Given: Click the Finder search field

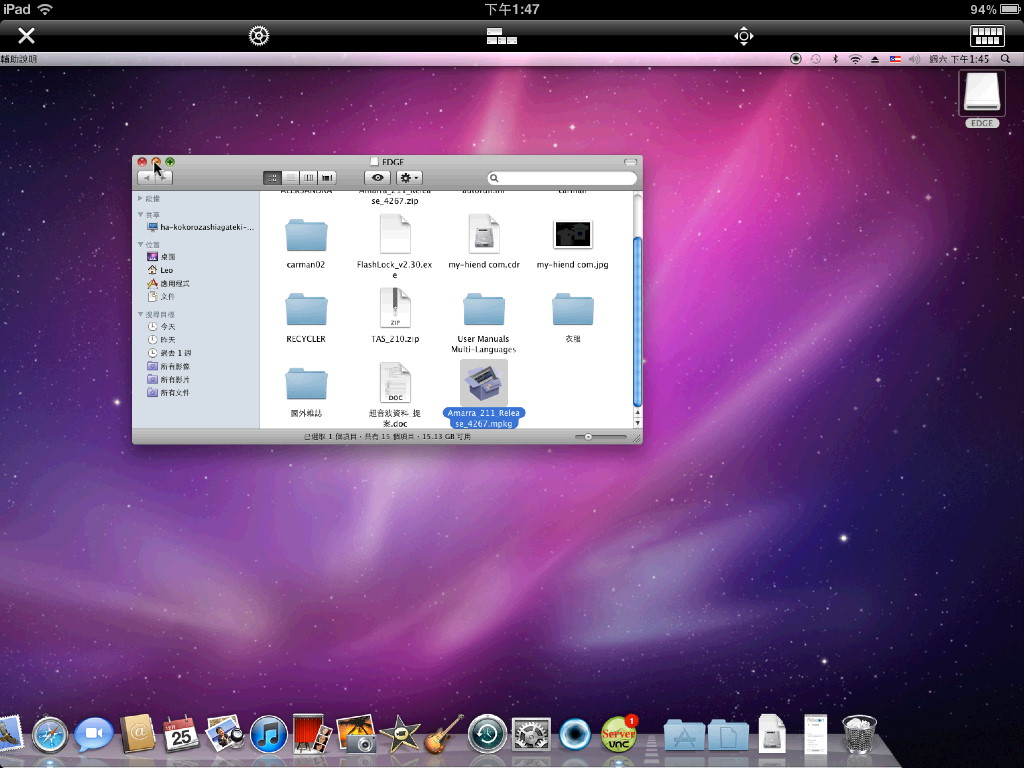Looking at the screenshot, I should 562,178.
